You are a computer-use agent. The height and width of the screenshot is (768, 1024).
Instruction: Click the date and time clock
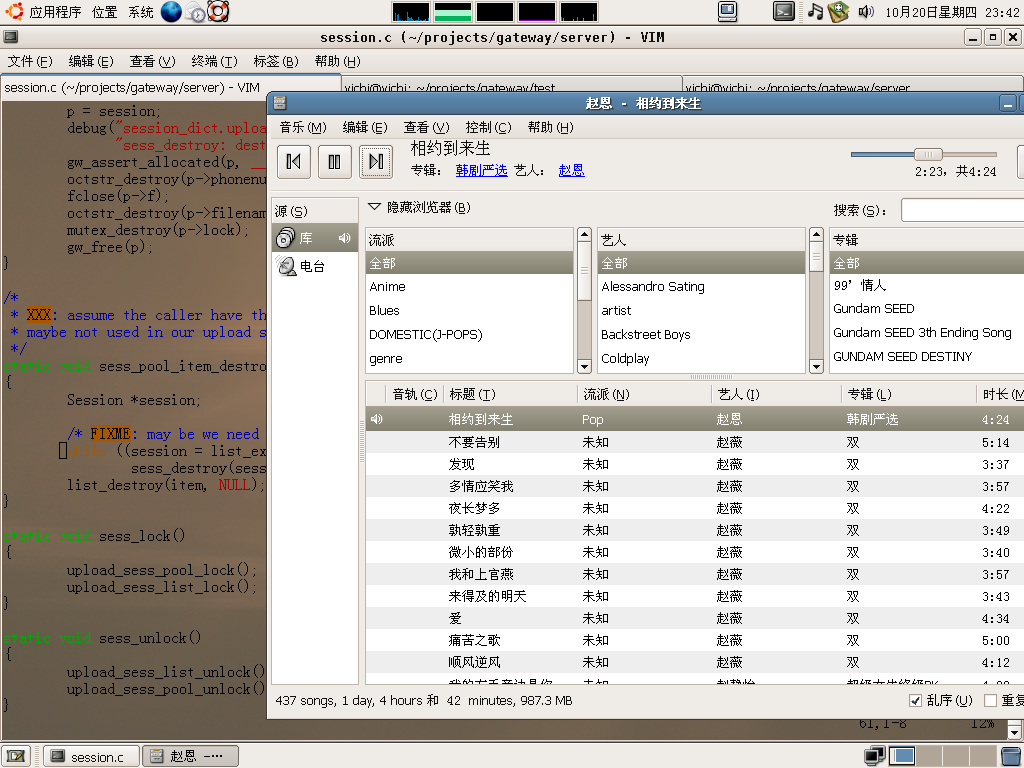pyautogui.click(x=953, y=12)
